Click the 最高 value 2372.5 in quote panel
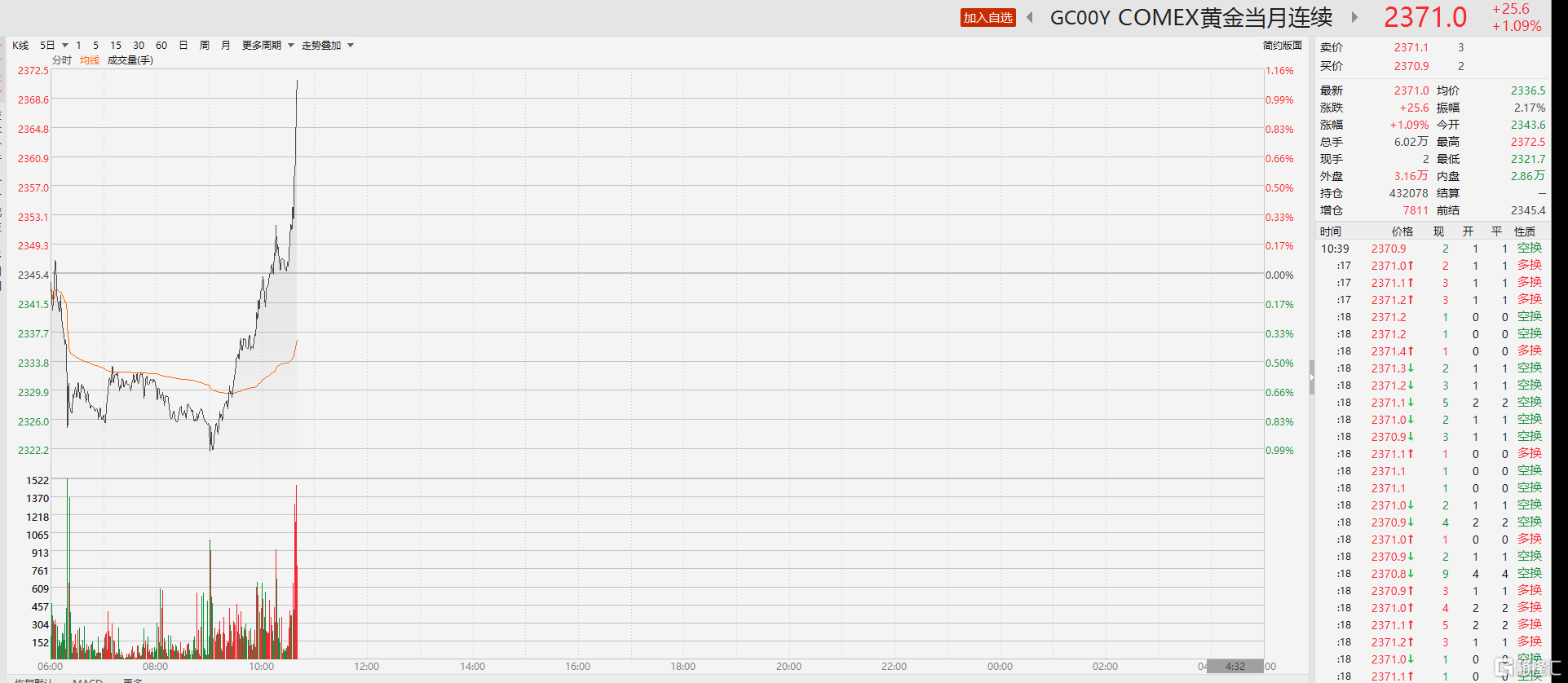Screen dimensions: 1568x683 [1528, 142]
